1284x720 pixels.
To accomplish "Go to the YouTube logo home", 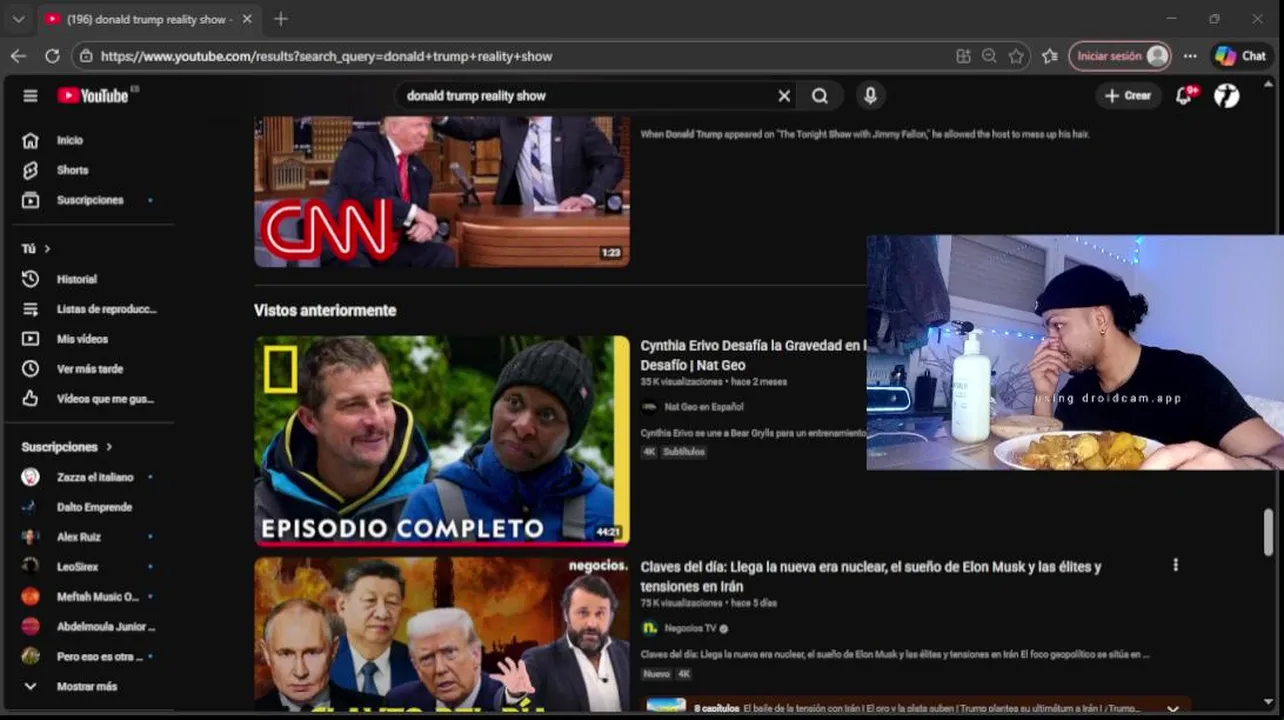I will (x=93, y=96).
